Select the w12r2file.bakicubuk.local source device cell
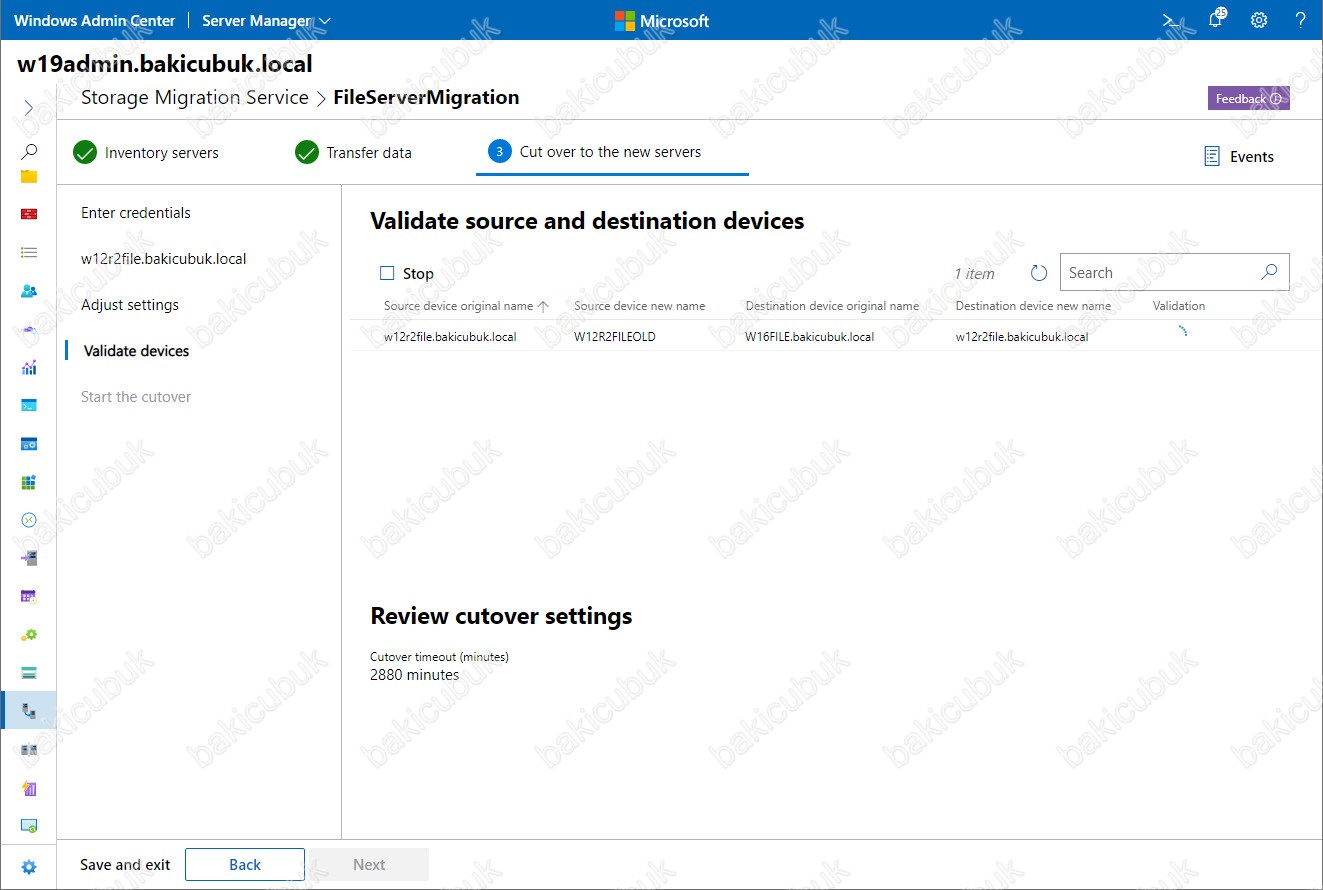This screenshot has height=890, width=1323. (450, 337)
